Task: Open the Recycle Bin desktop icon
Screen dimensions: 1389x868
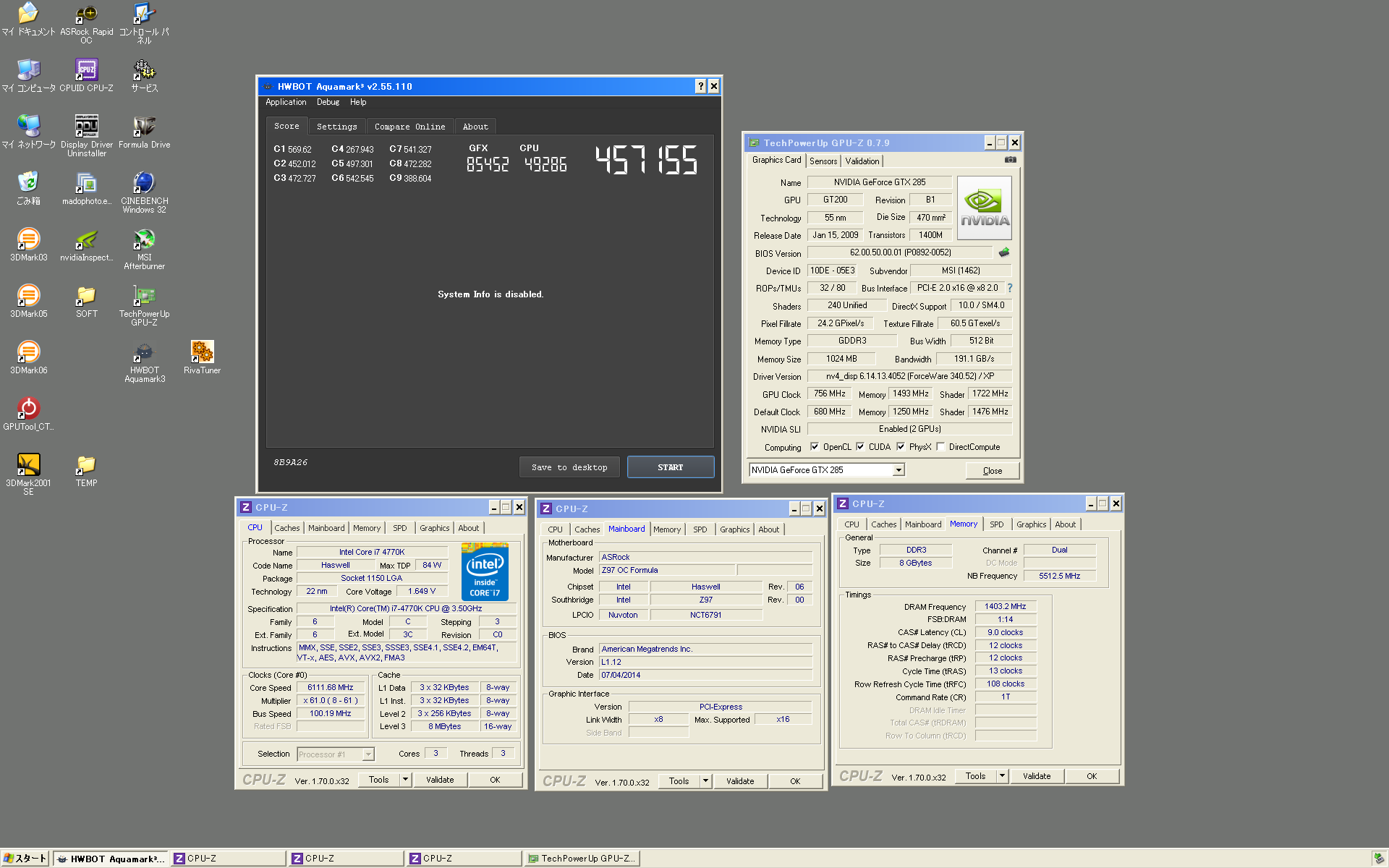Action: click(28, 188)
